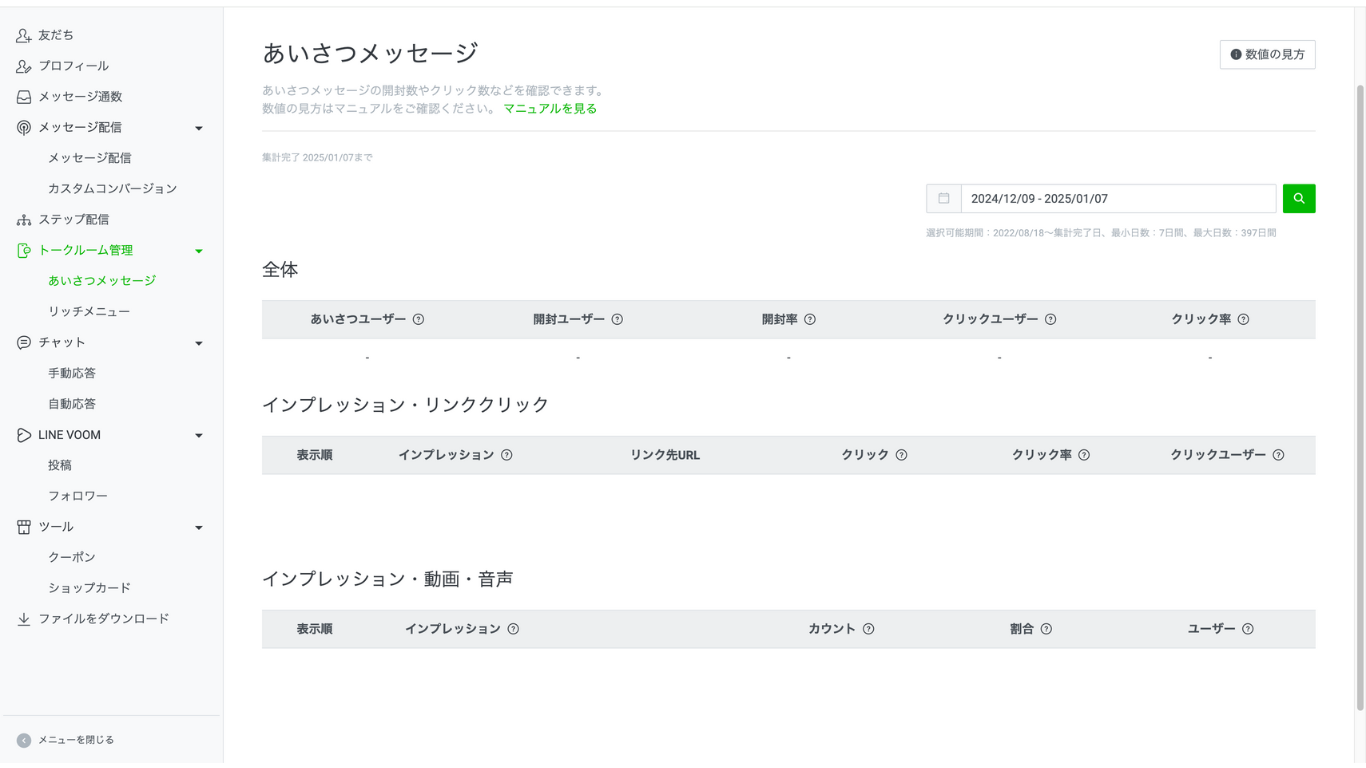This screenshot has width=1366, height=768.
Task: Open カスタムコンバージョン in the sidebar
Action: click(x=112, y=189)
